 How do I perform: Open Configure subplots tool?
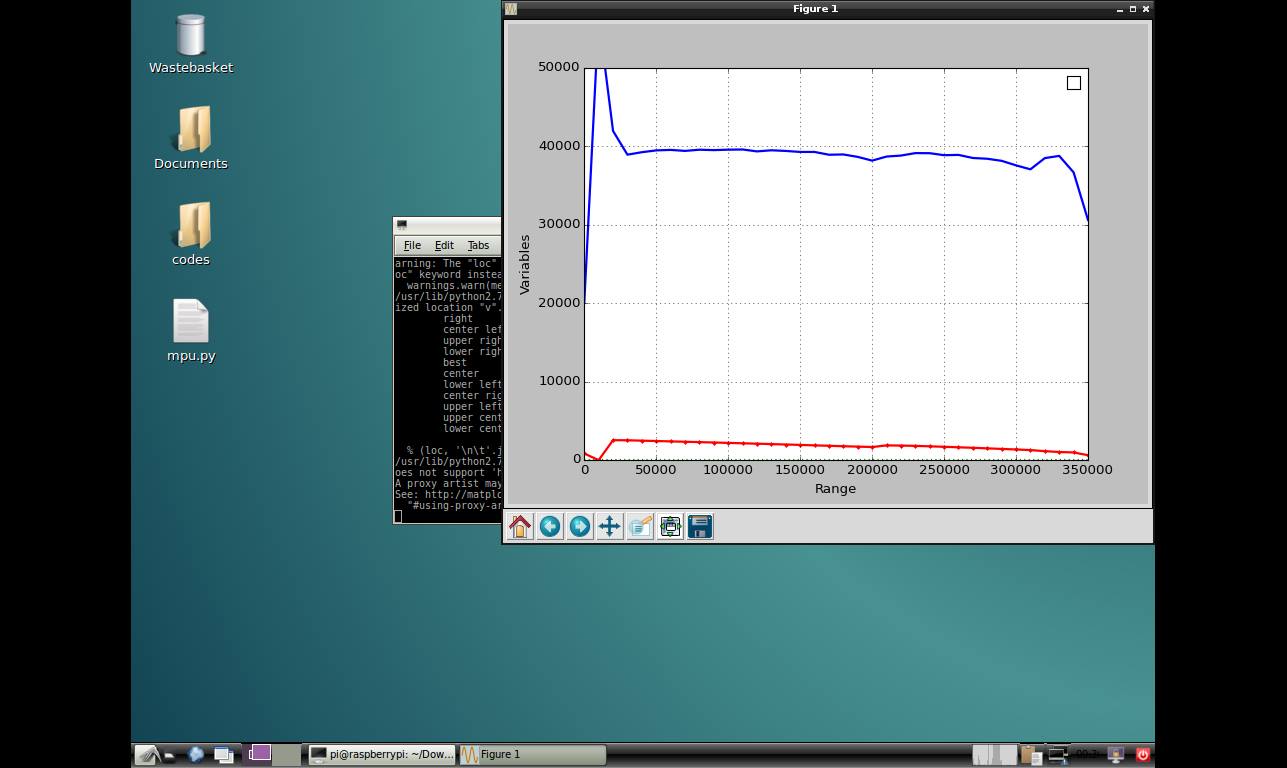[x=670, y=526]
